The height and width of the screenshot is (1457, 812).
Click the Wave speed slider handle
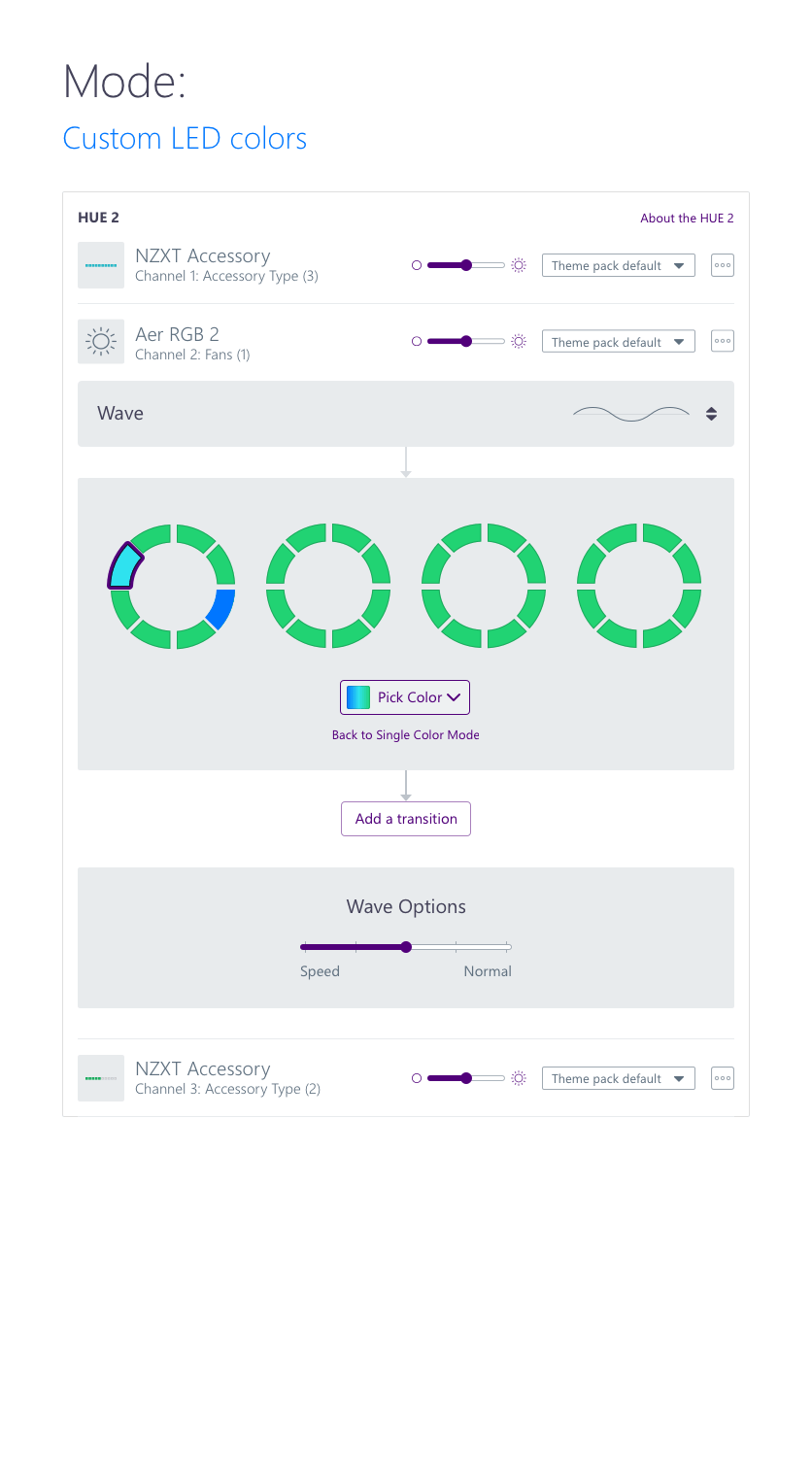click(406, 947)
